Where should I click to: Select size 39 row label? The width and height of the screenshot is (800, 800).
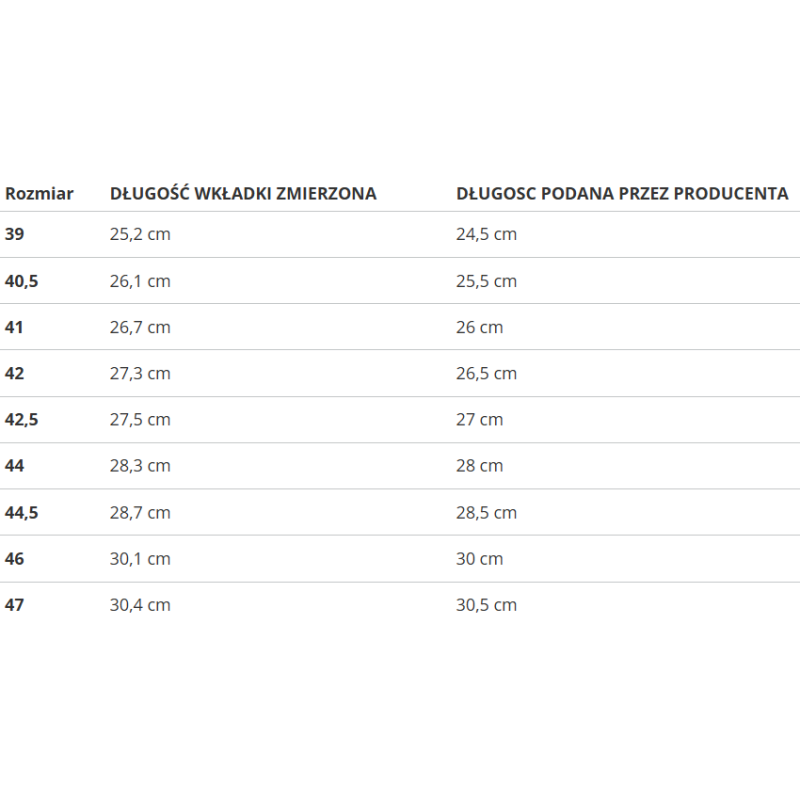click(x=14, y=234)
